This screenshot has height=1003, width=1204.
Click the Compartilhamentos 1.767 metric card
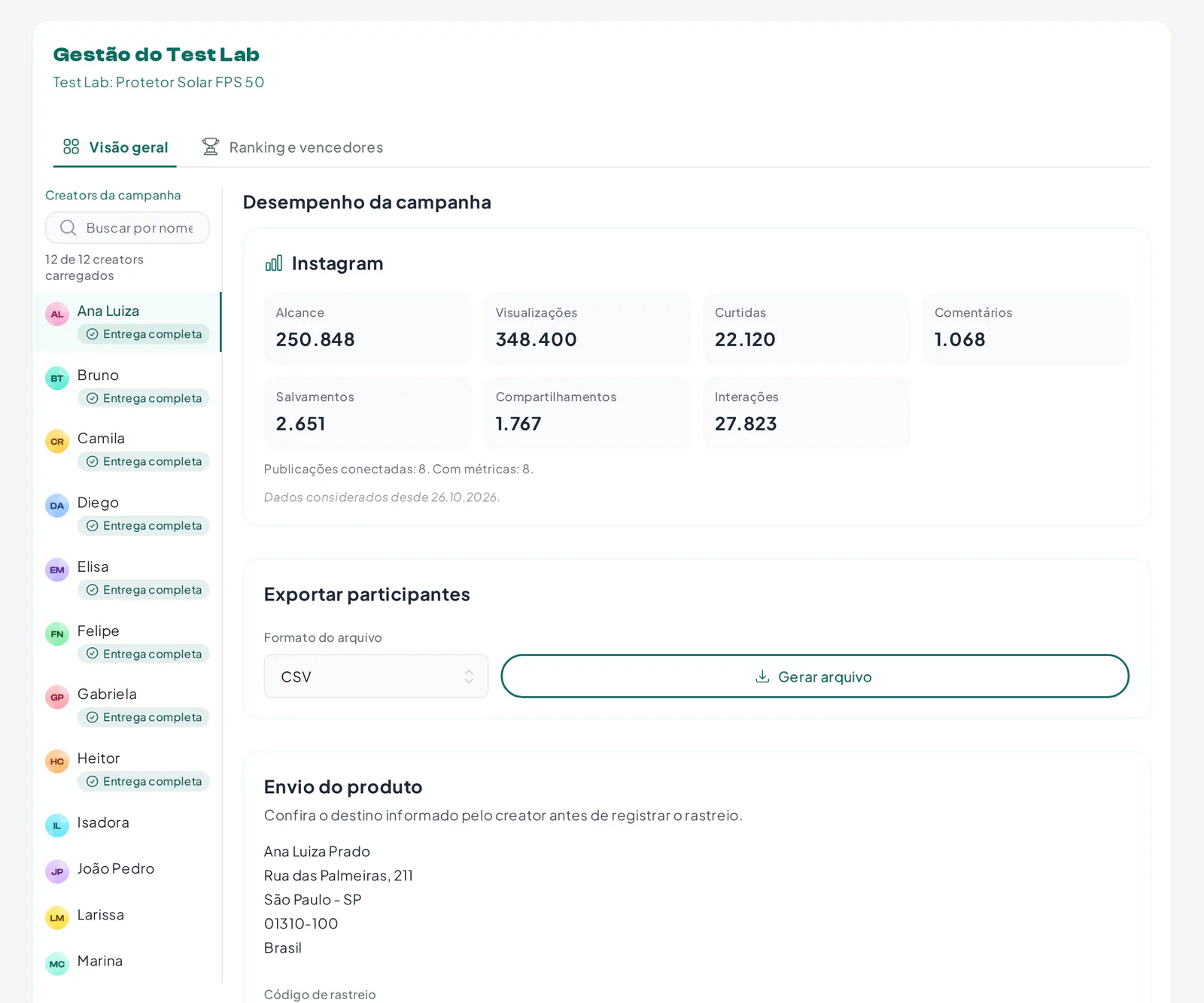coord(587,413)
